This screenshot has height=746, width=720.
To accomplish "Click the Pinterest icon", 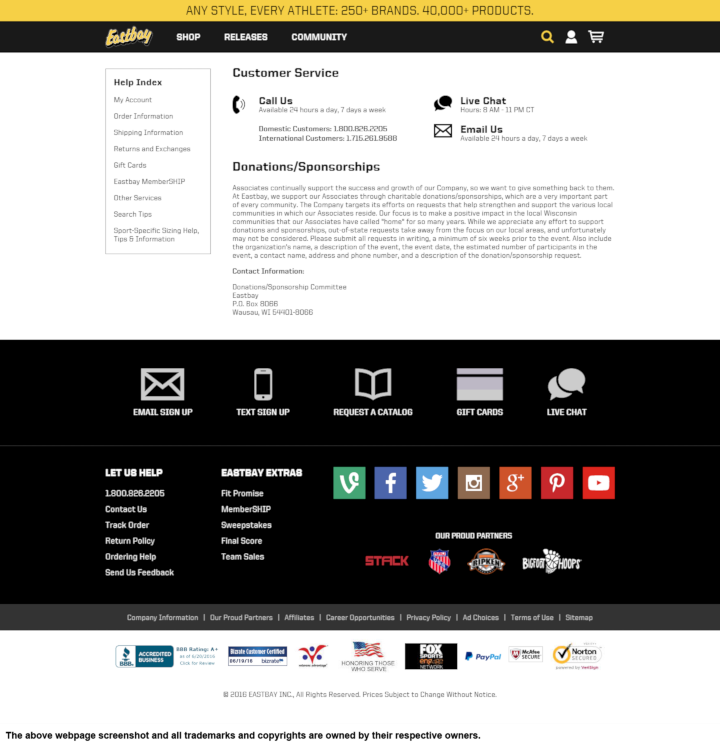I will pyautogui.click(x=556, y=483).
